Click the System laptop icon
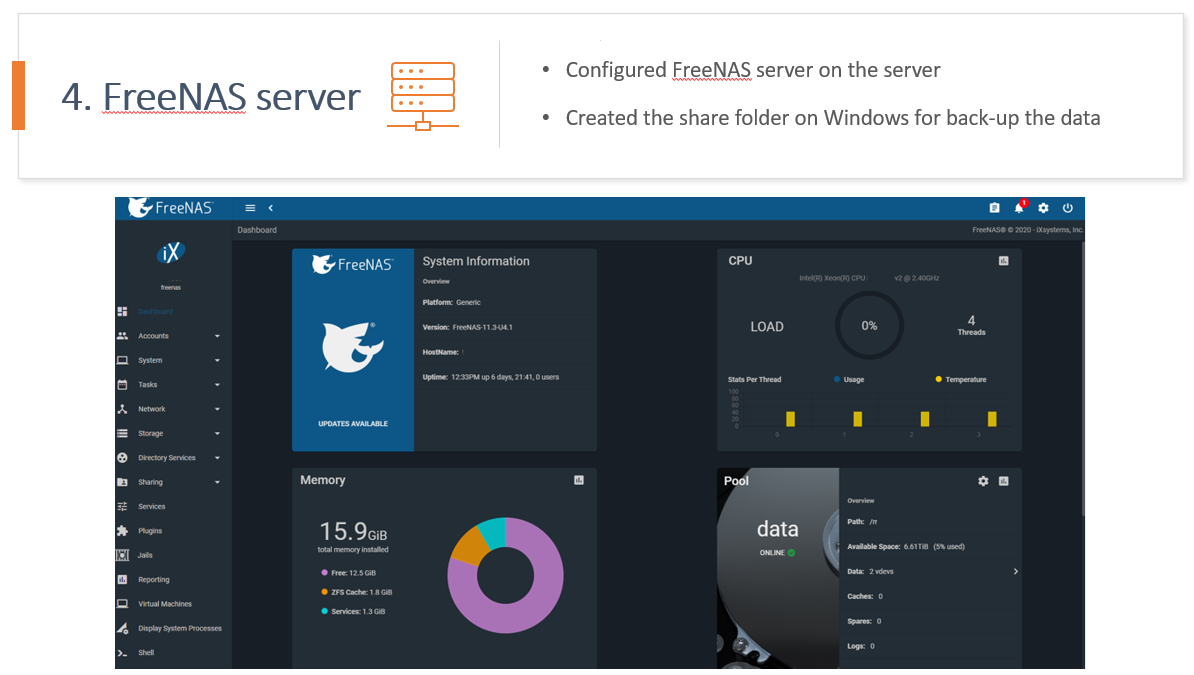 click(x=122, y=360)
